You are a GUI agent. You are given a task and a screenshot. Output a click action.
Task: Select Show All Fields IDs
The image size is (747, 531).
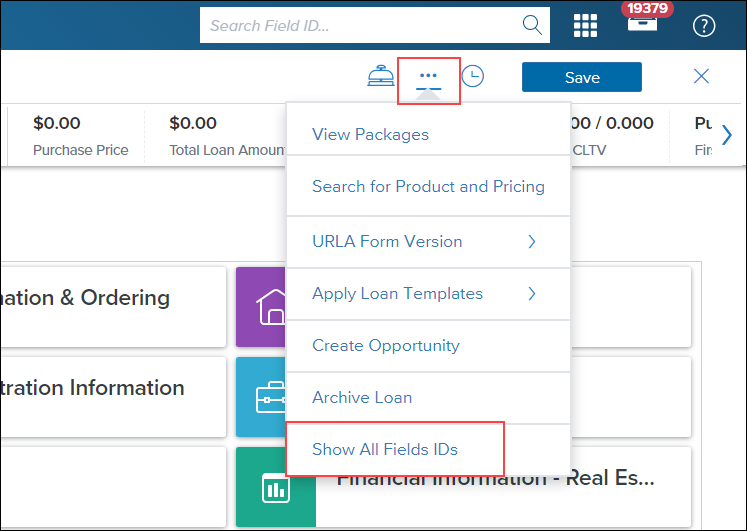pos(428,450)
